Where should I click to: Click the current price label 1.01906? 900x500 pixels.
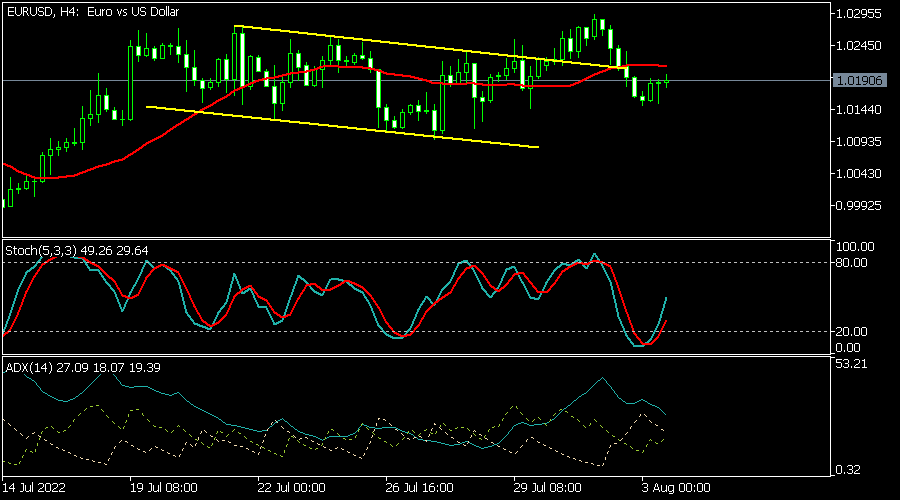(x=859, y=80)
